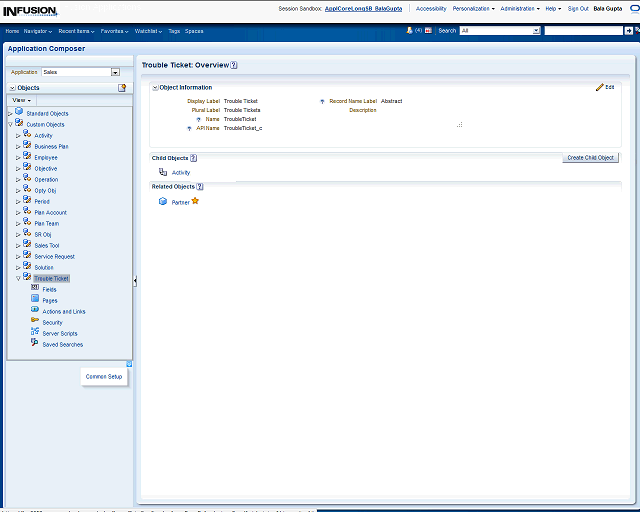Click the Sign Out link
Viewport: 640px width, 512px height.
click(578, 8)
